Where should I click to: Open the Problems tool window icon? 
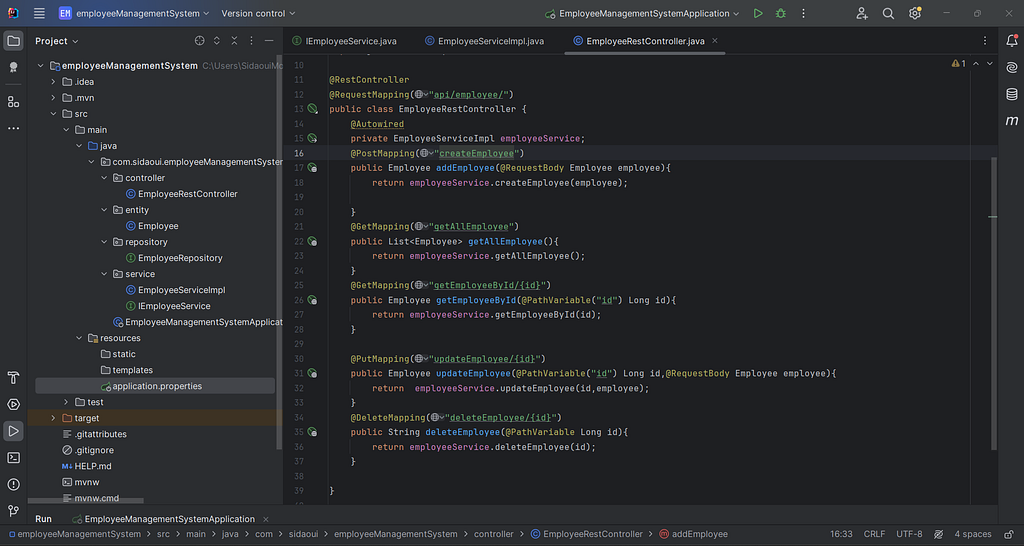pyautogui.click(x=13, y=485)
